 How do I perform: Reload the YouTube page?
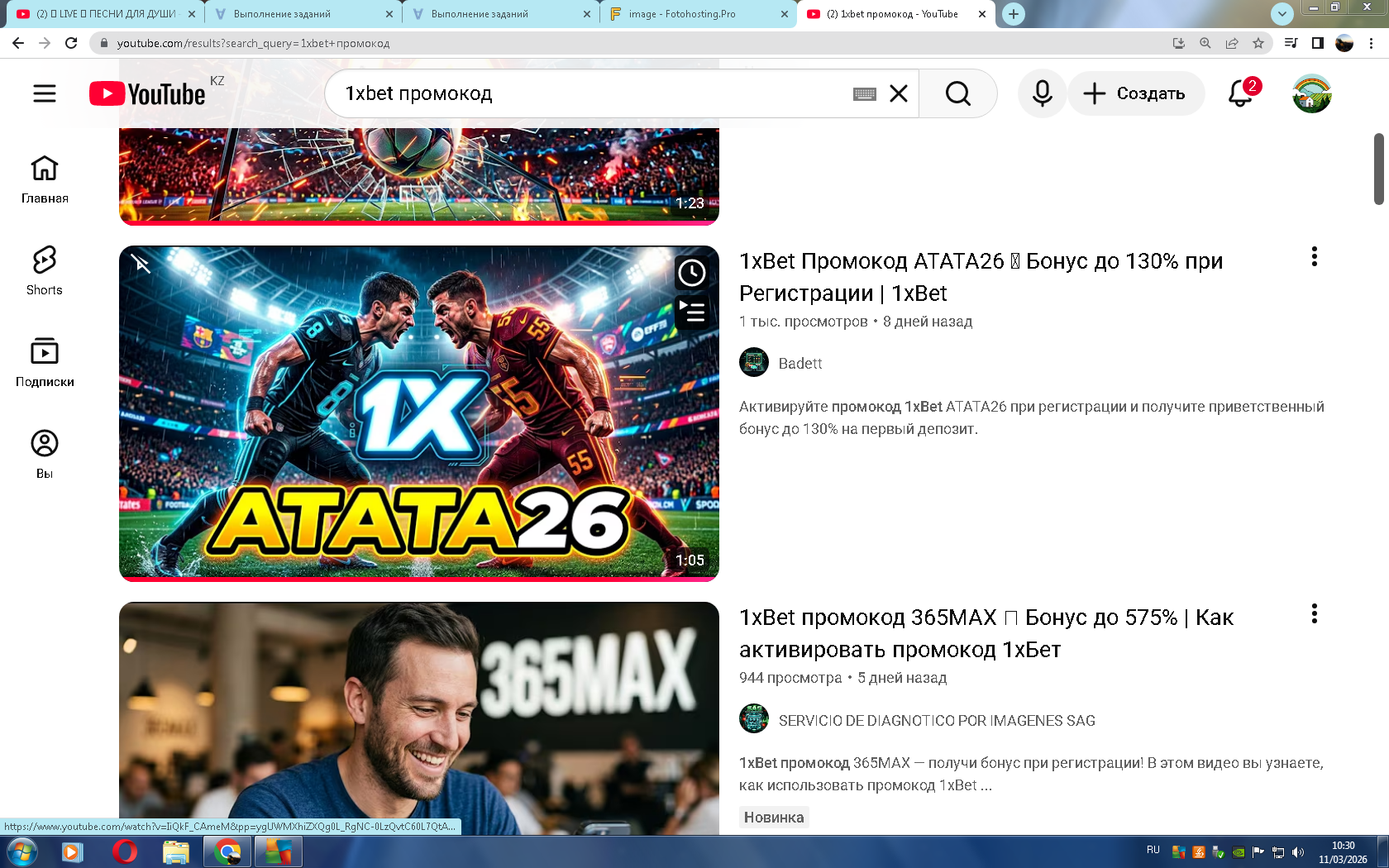[x=71, y=43]
